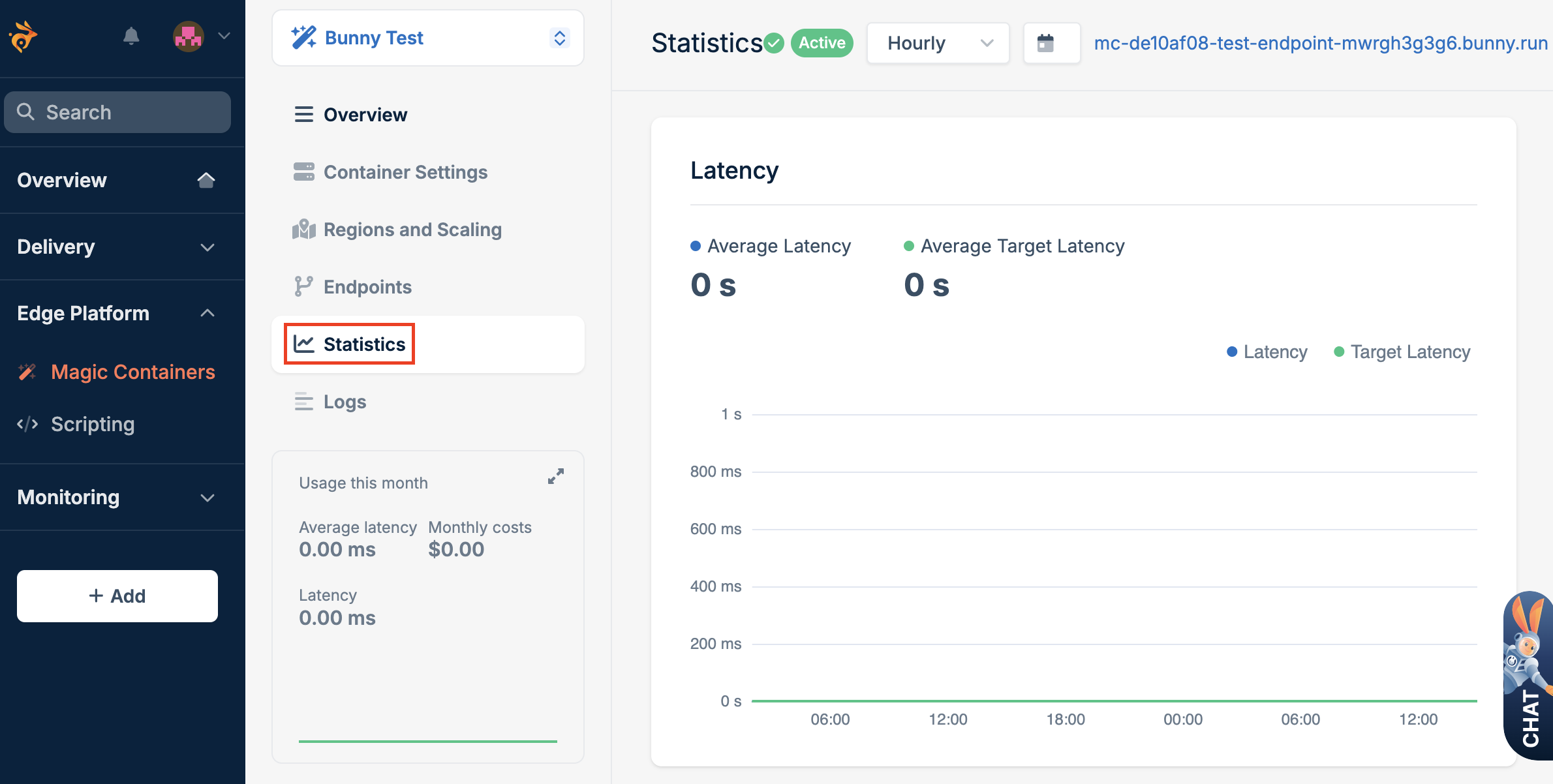Open the calendar date picker
Image resolution: width=1553 pixels, height=784 pixels.
[x=1045, y=44]
